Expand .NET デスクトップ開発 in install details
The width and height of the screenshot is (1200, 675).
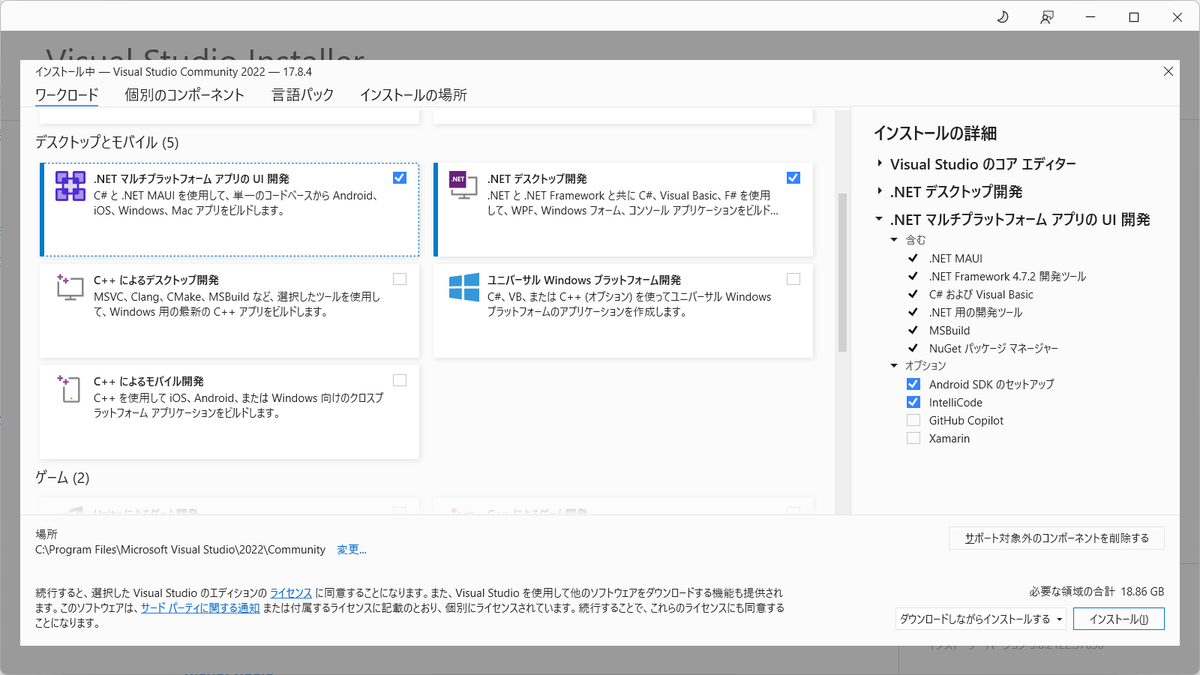[x=879, y=192]
